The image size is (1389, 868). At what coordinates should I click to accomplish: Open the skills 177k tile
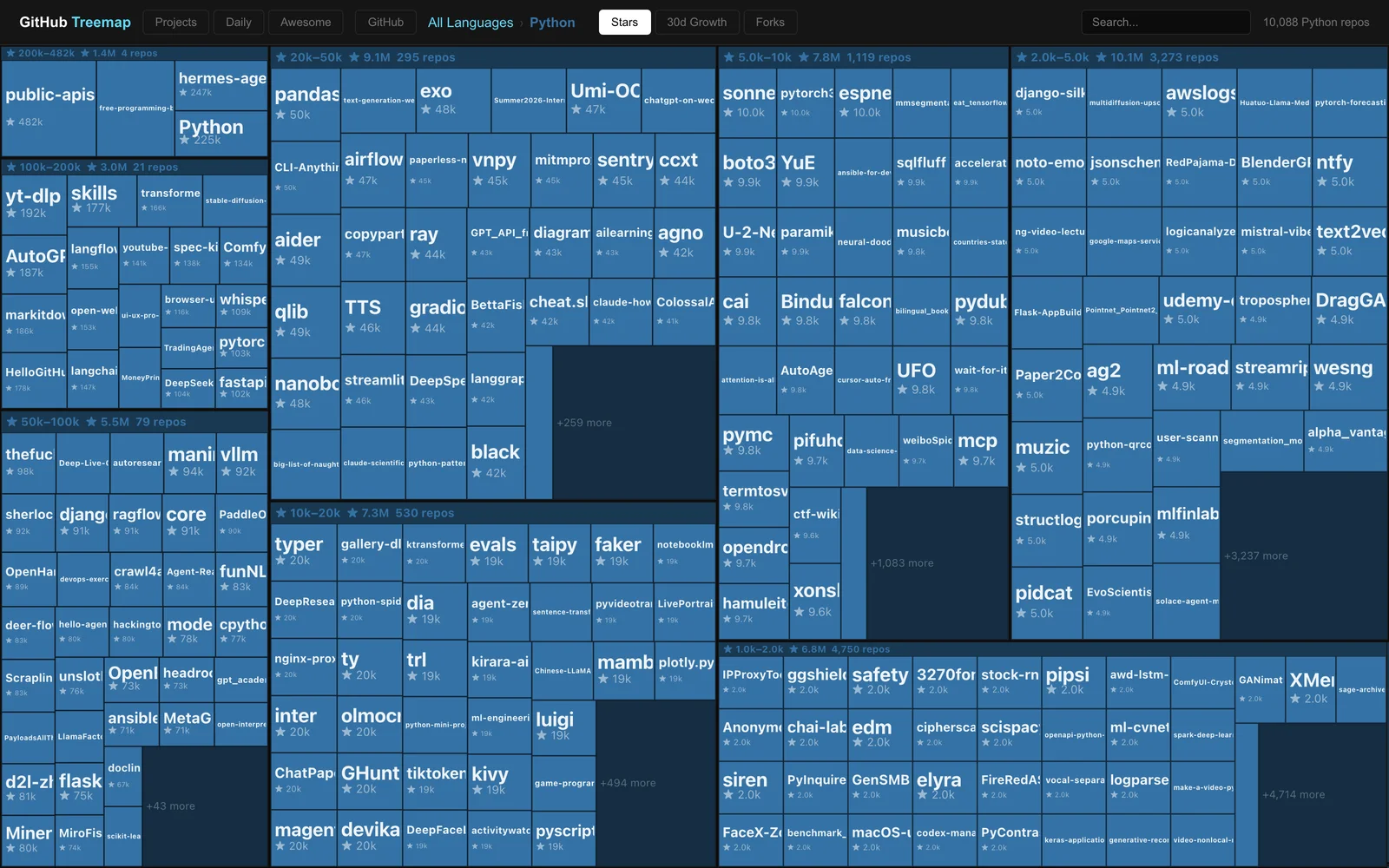coord(102,201)
